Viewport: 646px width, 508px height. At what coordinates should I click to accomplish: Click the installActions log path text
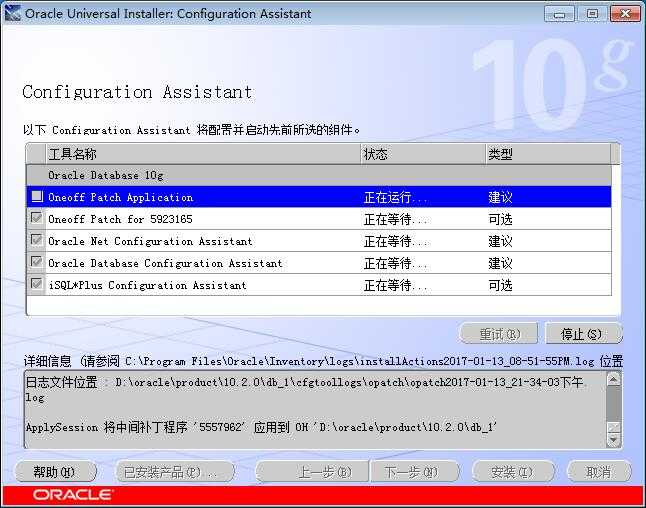[x=359, y=361]
